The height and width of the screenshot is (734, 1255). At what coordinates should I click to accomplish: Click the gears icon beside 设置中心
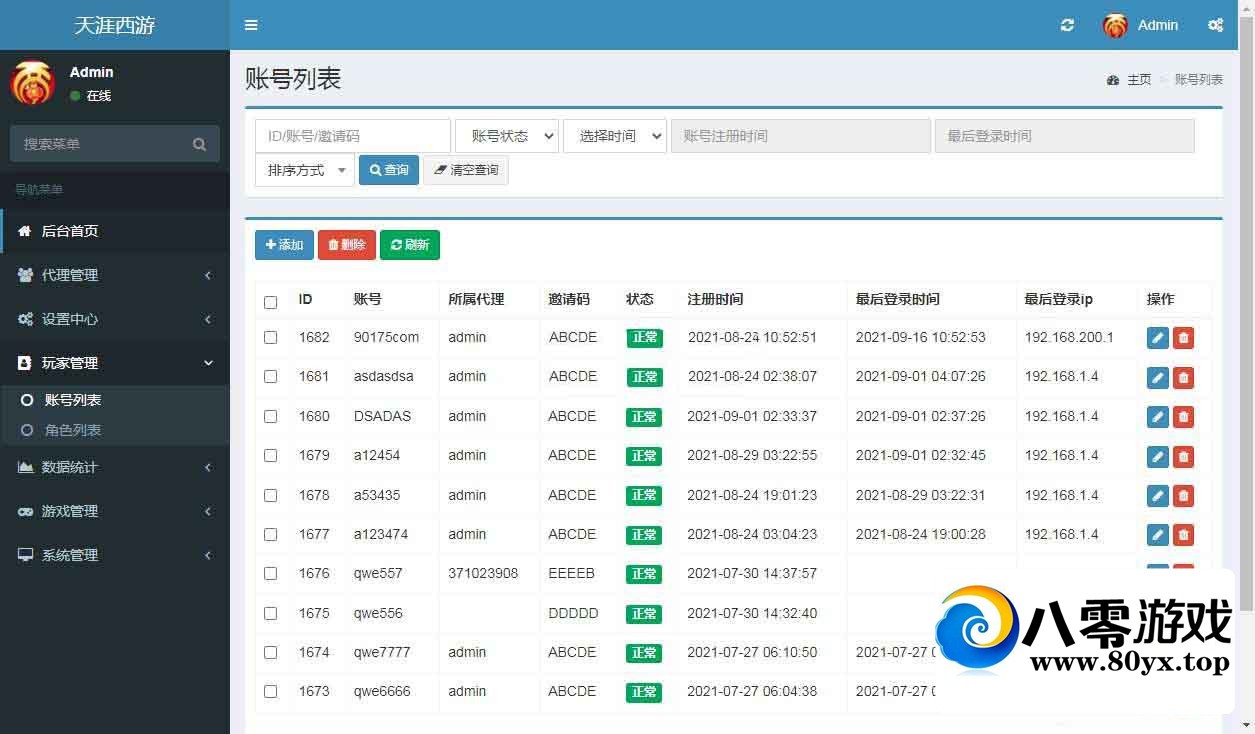(25, 319)
